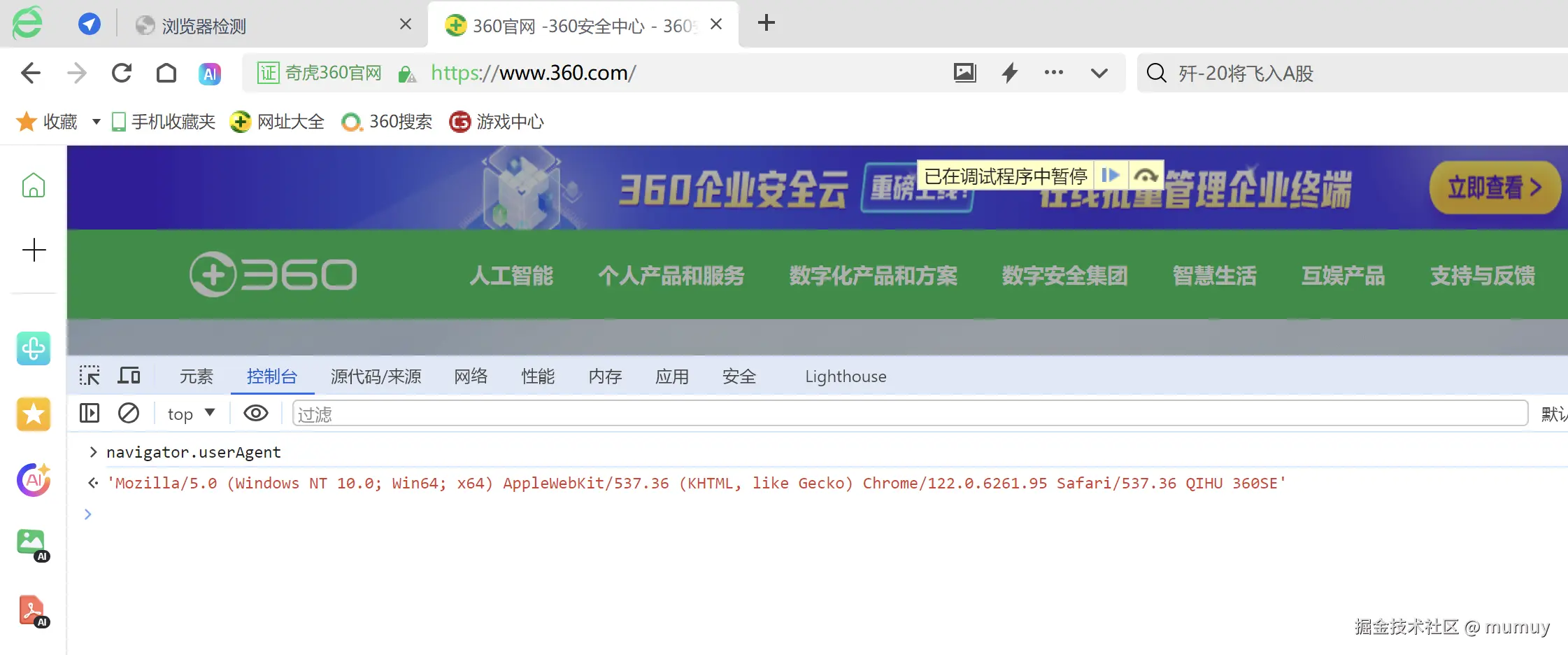The image size is (1568, 655).
Task: Open the 360搜索 bookmark
Action: [x=387, y=122]
